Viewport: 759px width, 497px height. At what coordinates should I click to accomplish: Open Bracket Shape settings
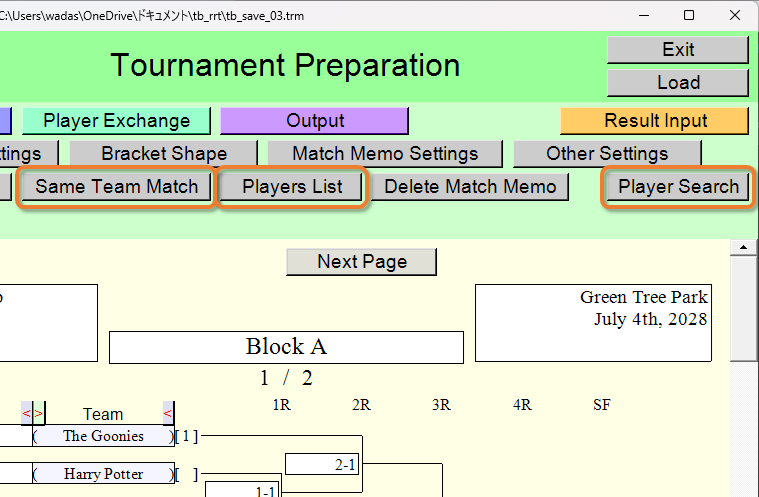[164, 154]
